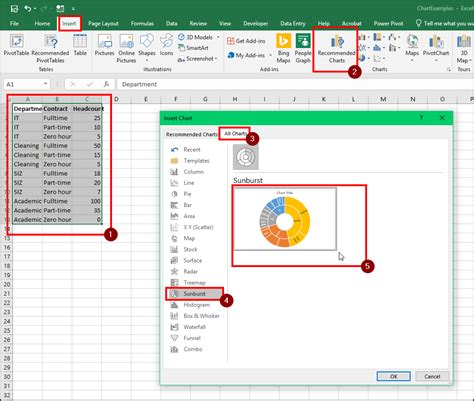Select Templates chart category
The height and width of the screenshot is (401, 474).
(x=195, y=161)
